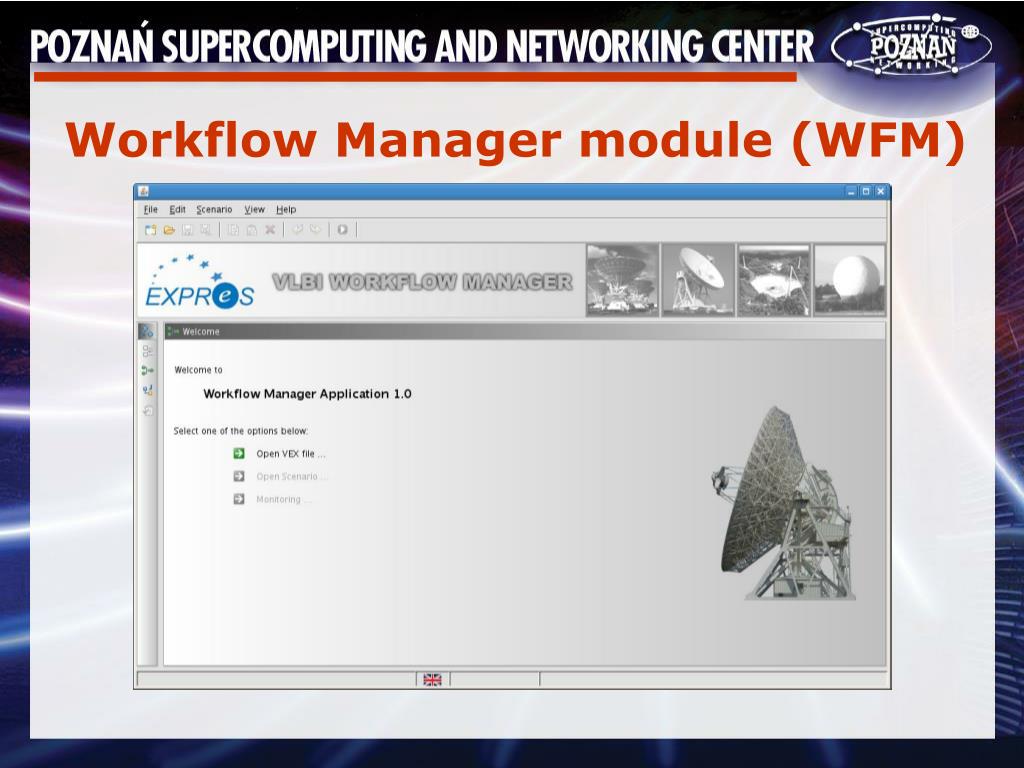Viewport: 1024px width, 768px height.
Task: Click 'Workflow Manager Application 1.0' text
Action: [x=308, y=394]
